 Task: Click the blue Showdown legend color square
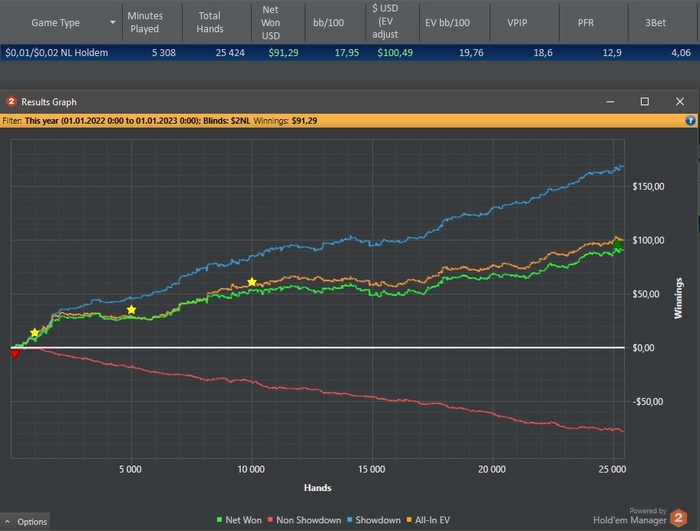[x=350, y=520]
